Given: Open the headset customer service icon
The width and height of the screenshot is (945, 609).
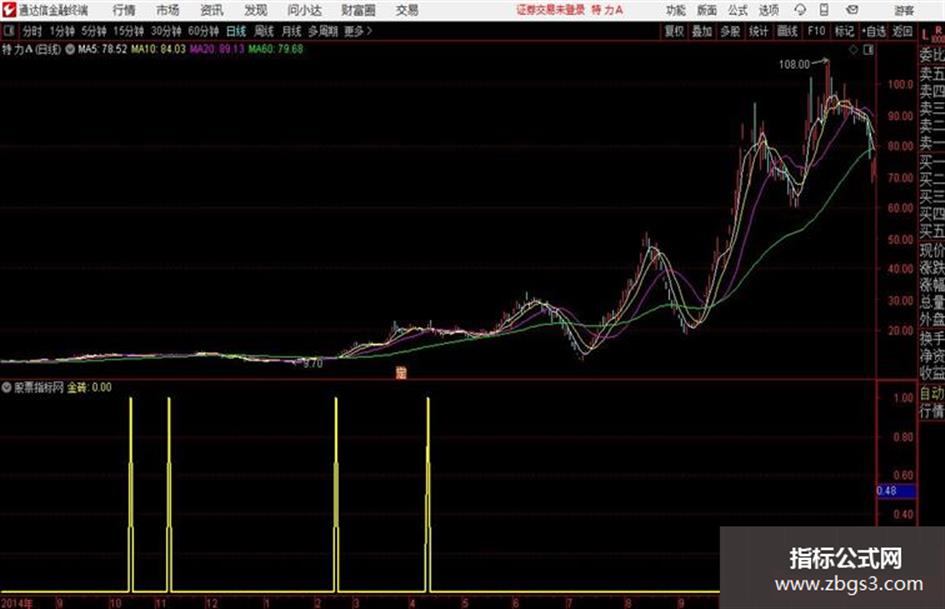Looking at the screenshot, I should (x=800, y=10).
